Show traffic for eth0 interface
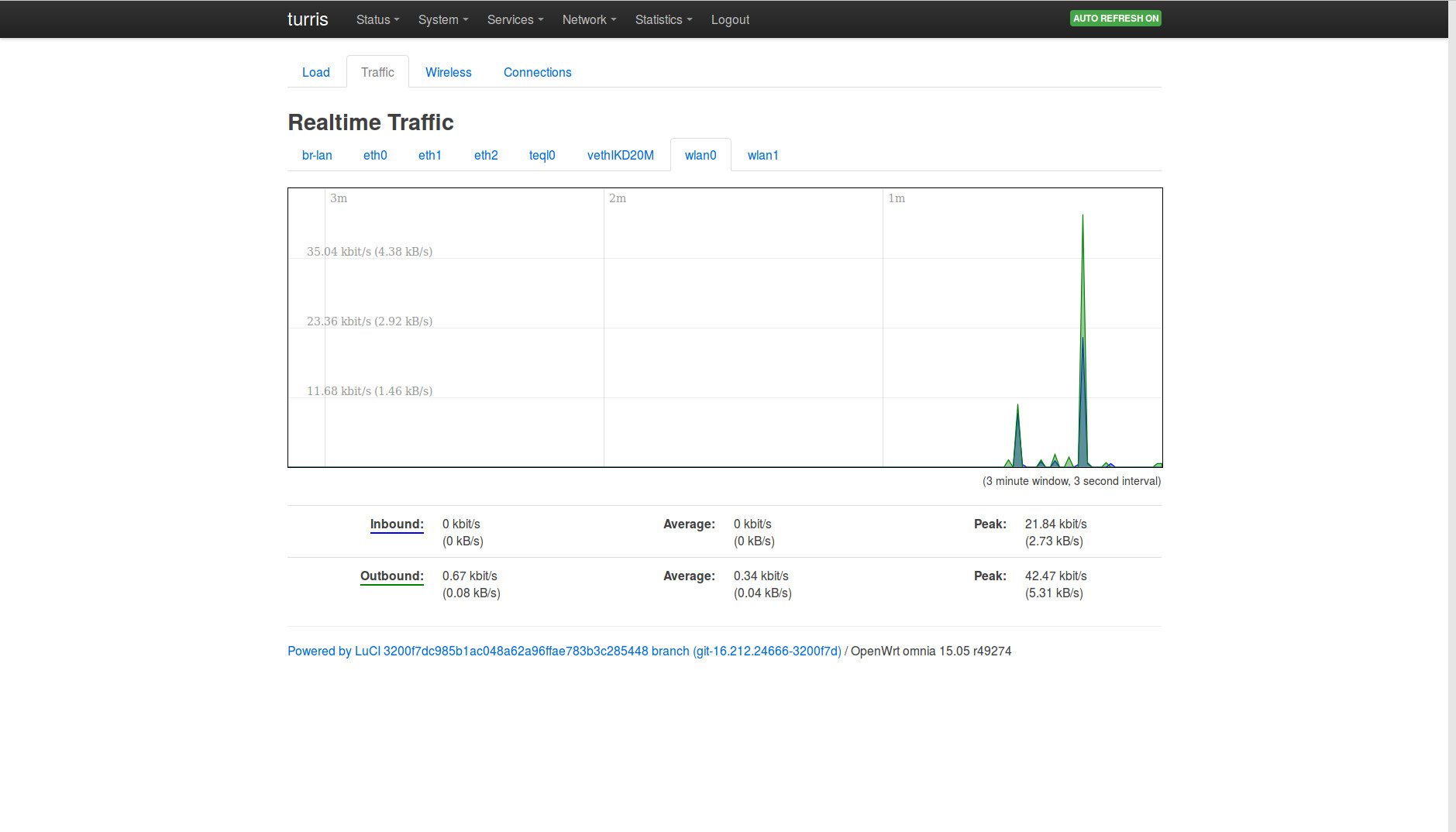Screen dimensions: 1456x832 pos(375,155)
